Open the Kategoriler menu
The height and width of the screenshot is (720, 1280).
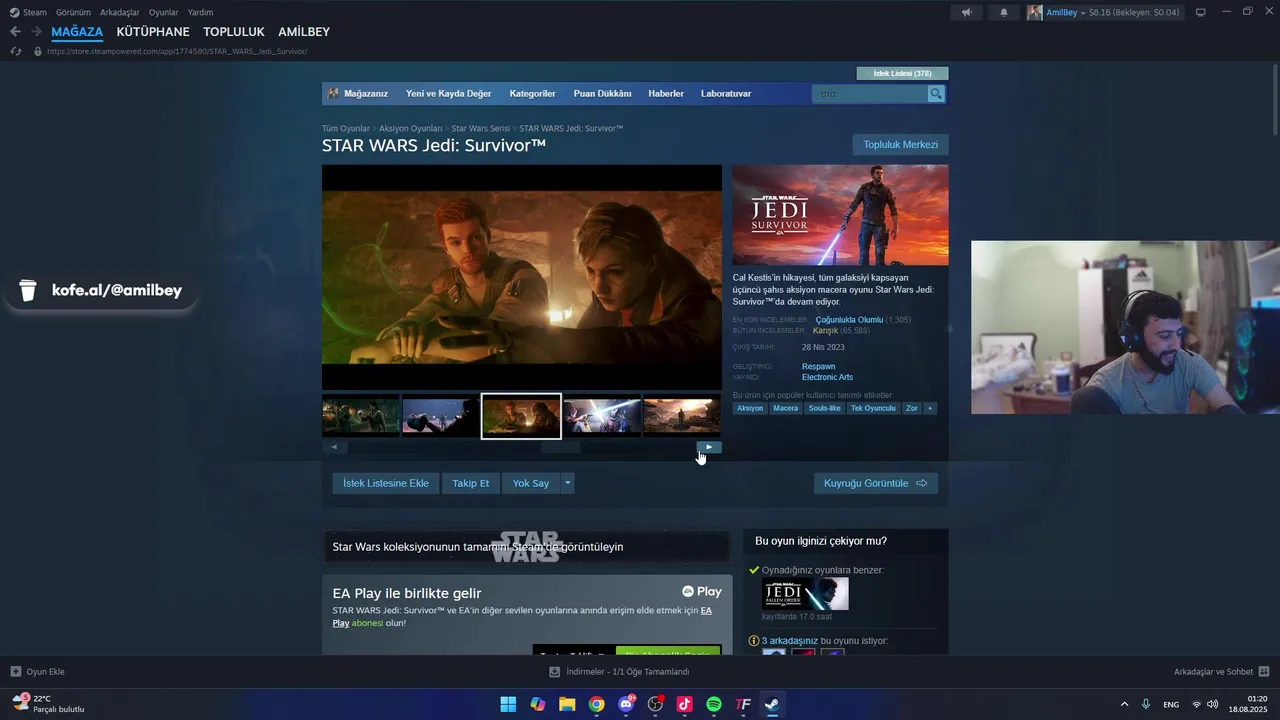(x=532, y=93)
